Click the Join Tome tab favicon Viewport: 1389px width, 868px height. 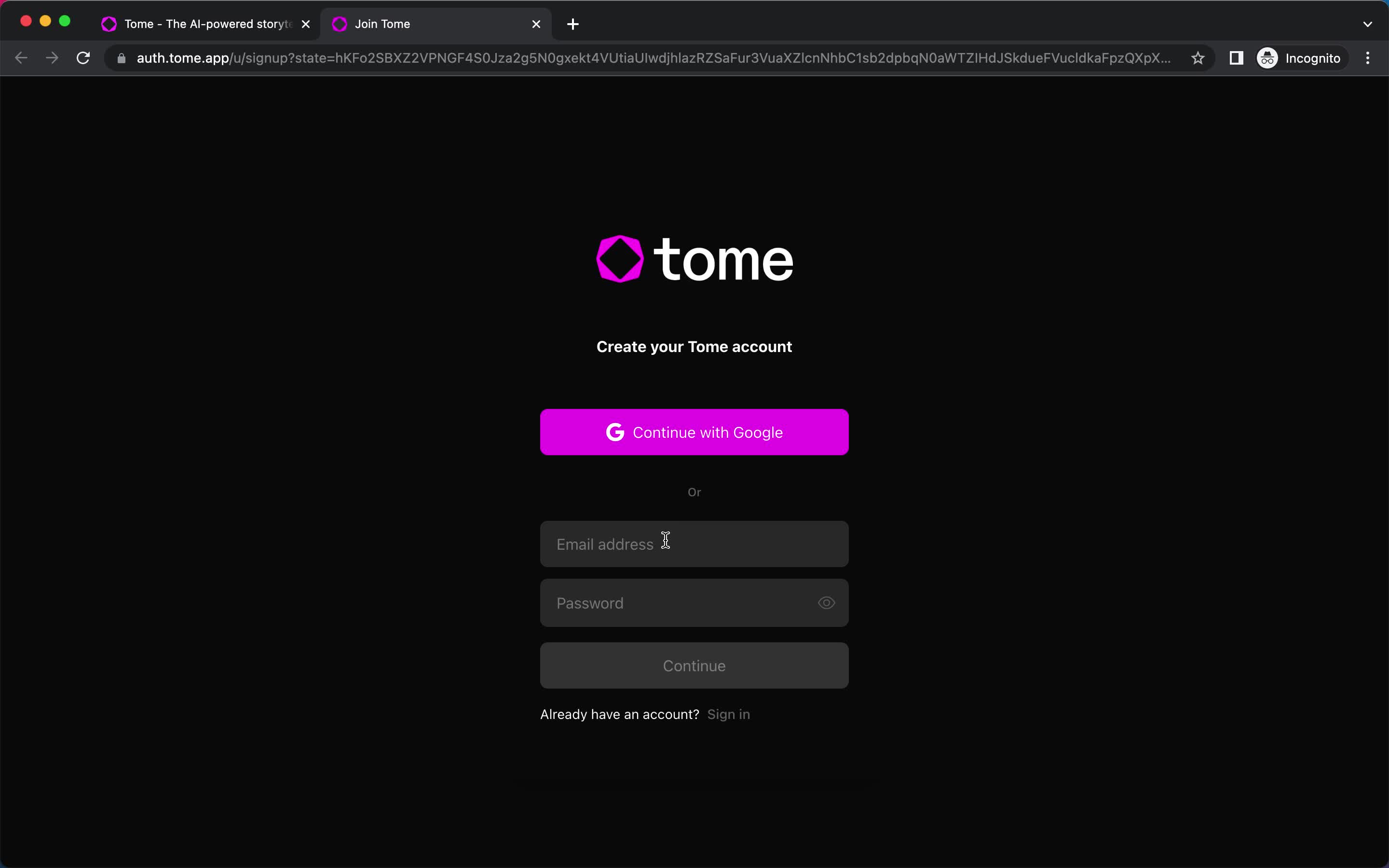point(339,24)
